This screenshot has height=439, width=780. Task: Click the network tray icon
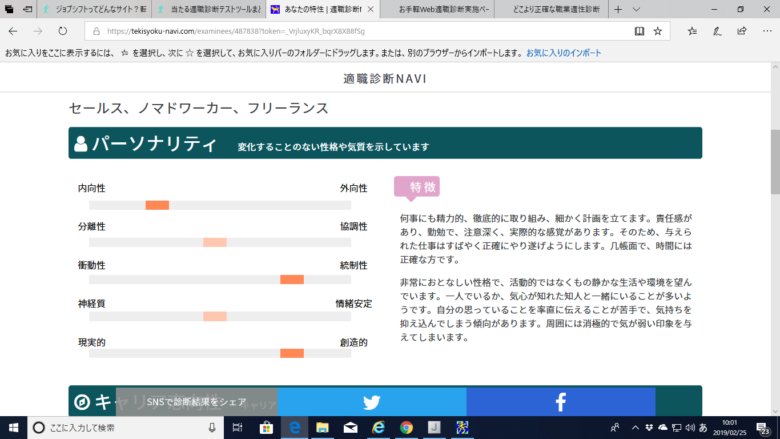tap(677, 428)
